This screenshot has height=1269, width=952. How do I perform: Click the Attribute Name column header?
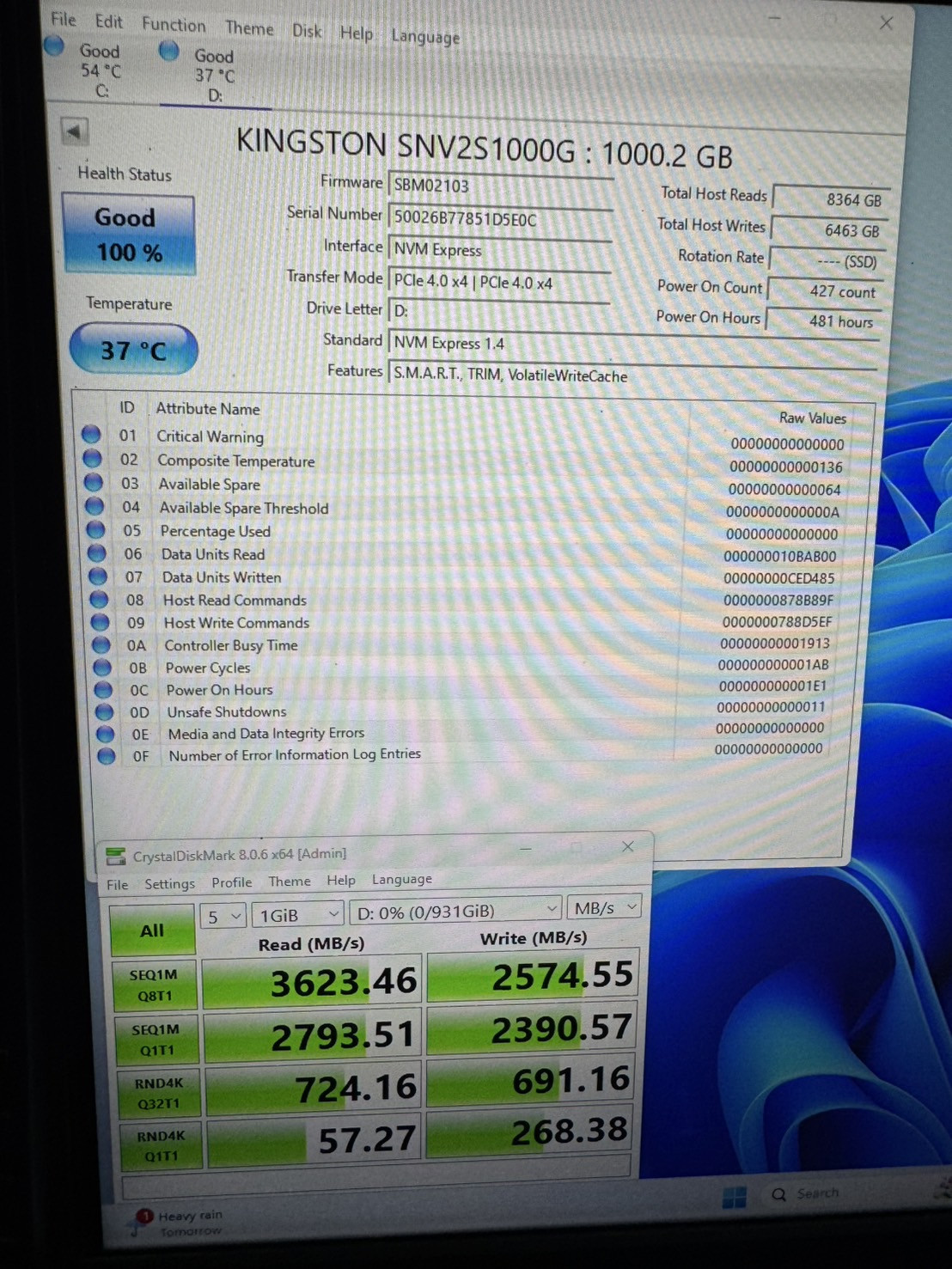pyautogui.click(x=208, y=409)
